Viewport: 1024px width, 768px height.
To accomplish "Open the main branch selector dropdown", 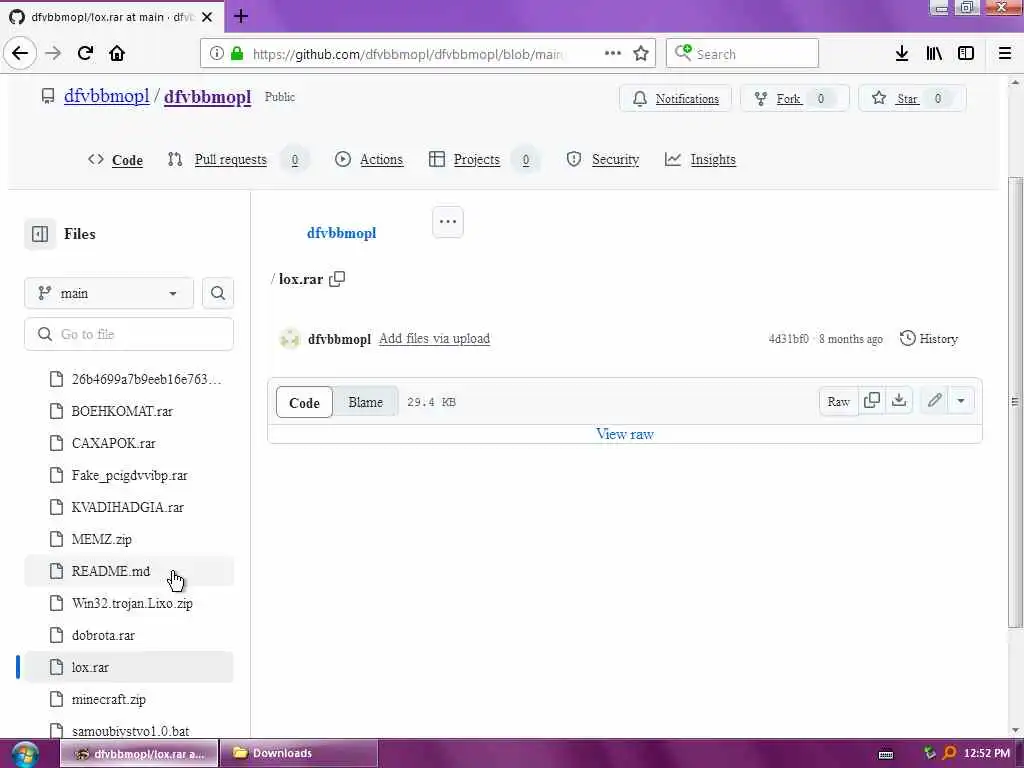I will click(109, 293).
